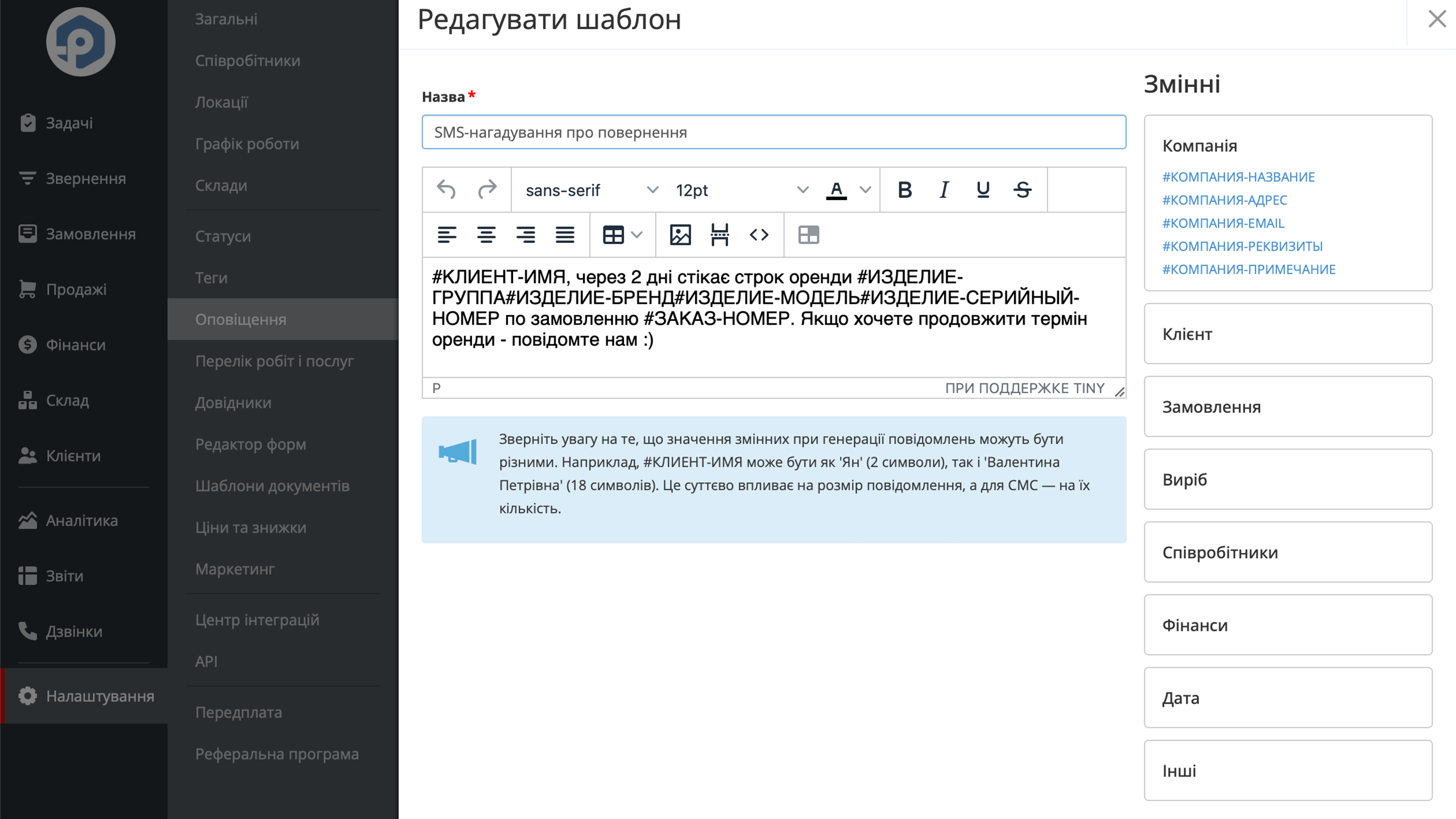Open the insert image dialog
1456x819 pixels.
click(x=680, y=234)
